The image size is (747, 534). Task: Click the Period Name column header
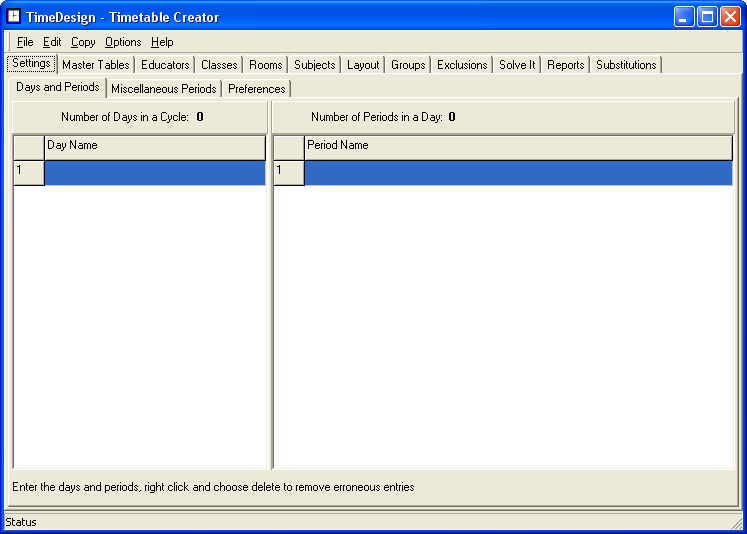[518, 147]
